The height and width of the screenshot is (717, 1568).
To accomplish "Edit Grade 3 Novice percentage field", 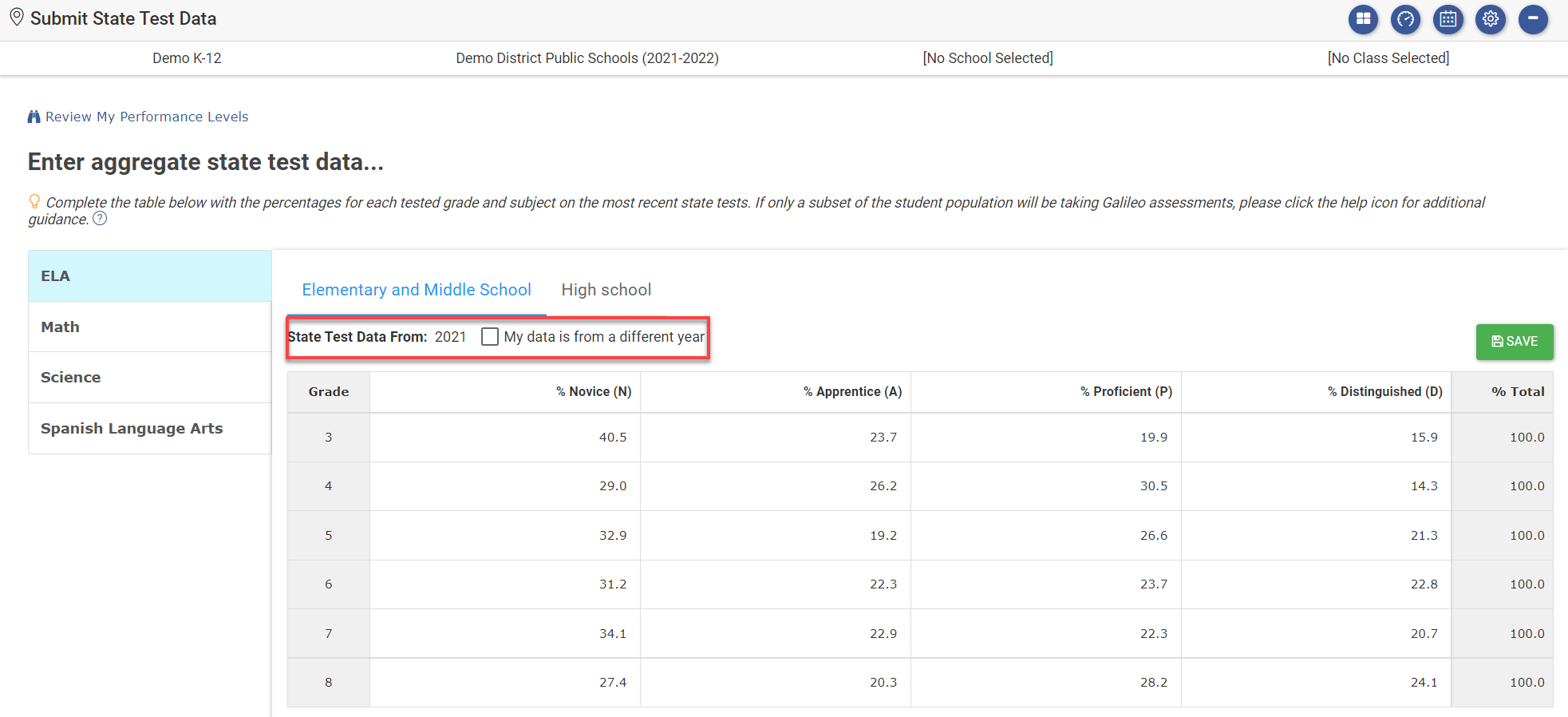I will (x=505, y=438).
